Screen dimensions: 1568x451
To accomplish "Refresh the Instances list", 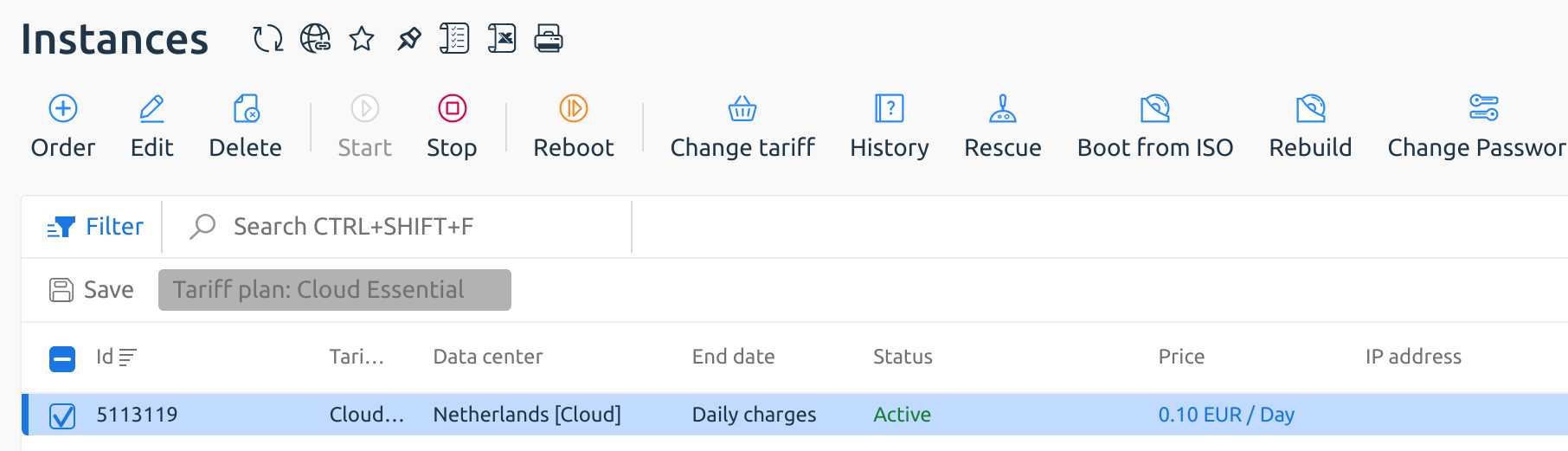I will 267,39.
